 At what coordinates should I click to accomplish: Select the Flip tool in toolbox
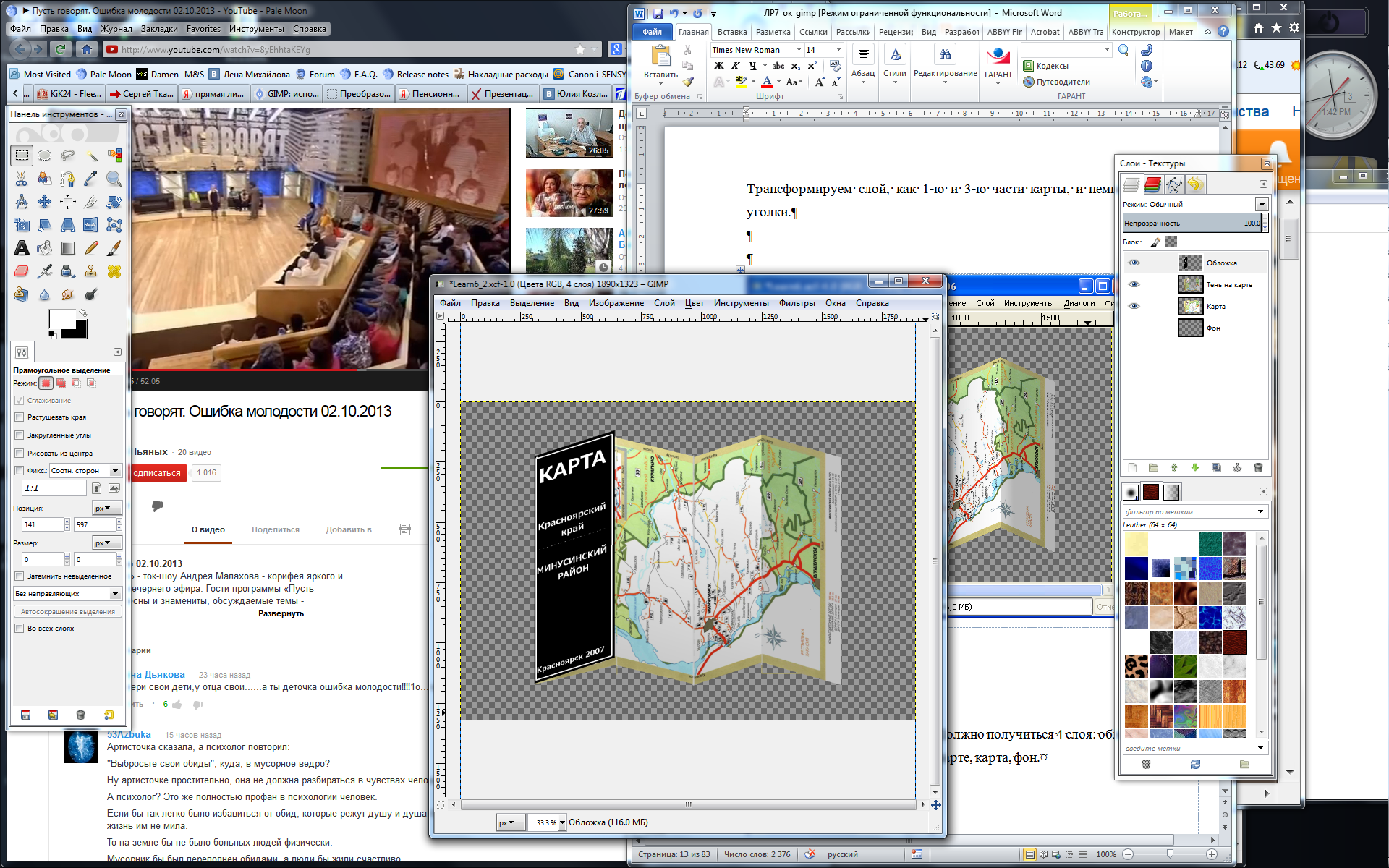[x=91, y=224]
